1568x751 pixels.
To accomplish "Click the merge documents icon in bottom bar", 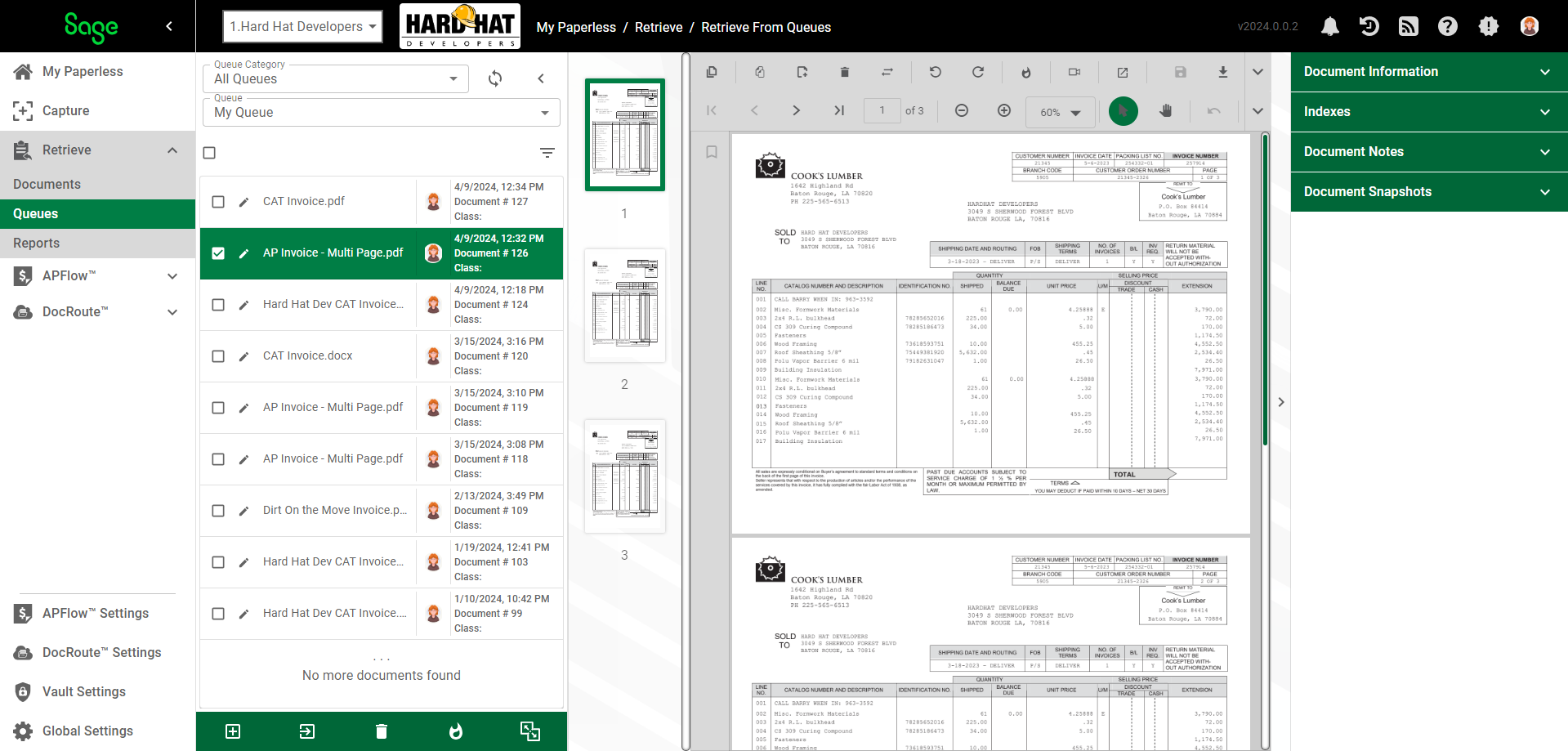I will (x=530, y=731).
